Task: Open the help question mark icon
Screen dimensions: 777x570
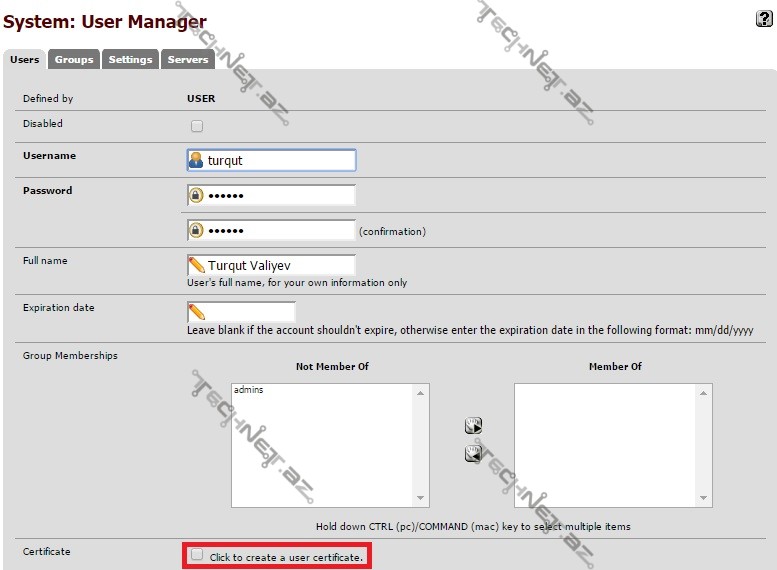Action: point(765,19)
